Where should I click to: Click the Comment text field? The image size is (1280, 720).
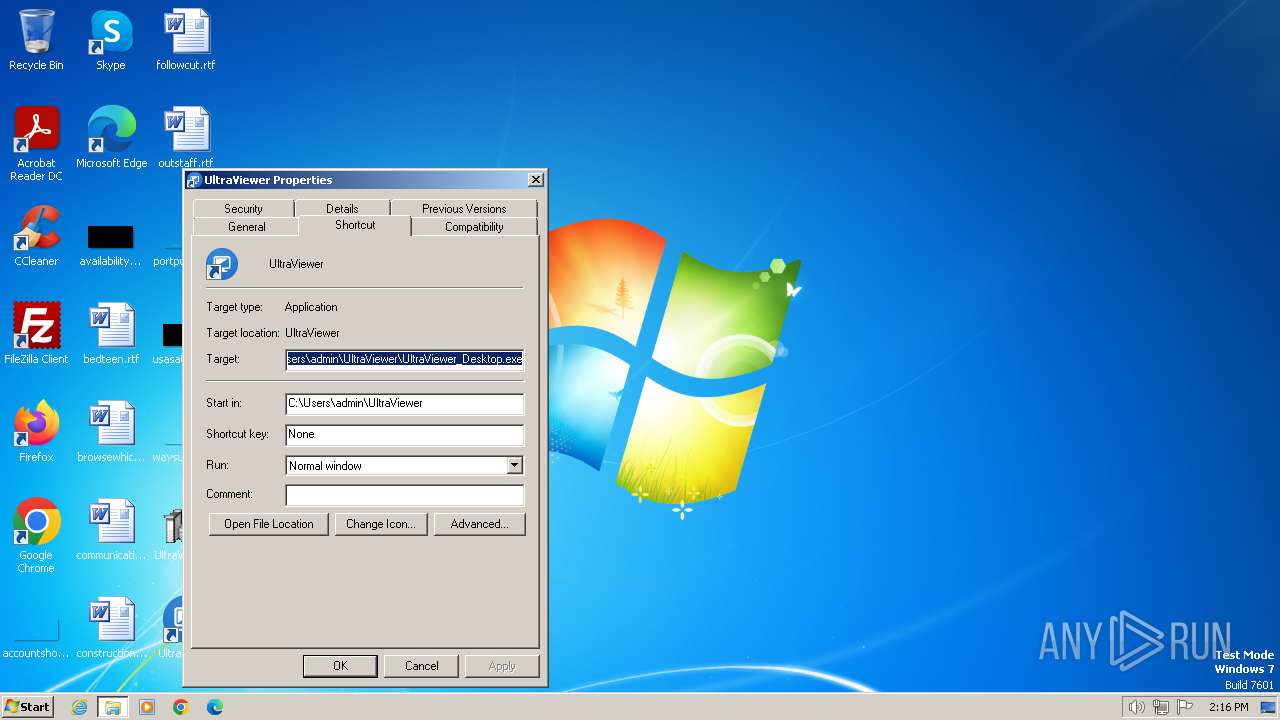(x=404, y=495)
